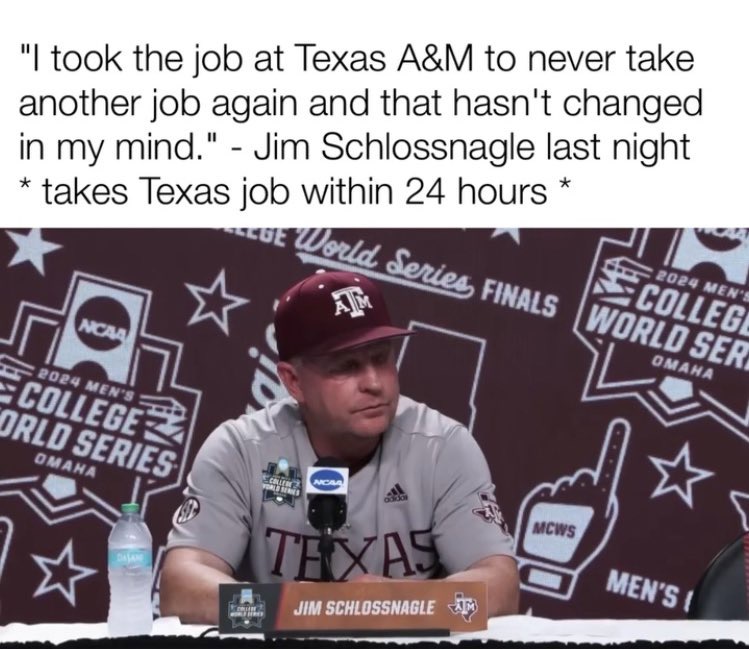The width and height of the screenshot is (749, 649).
Task: Click the adidas logo on the jersey
Action: click(x=396, y=493)
